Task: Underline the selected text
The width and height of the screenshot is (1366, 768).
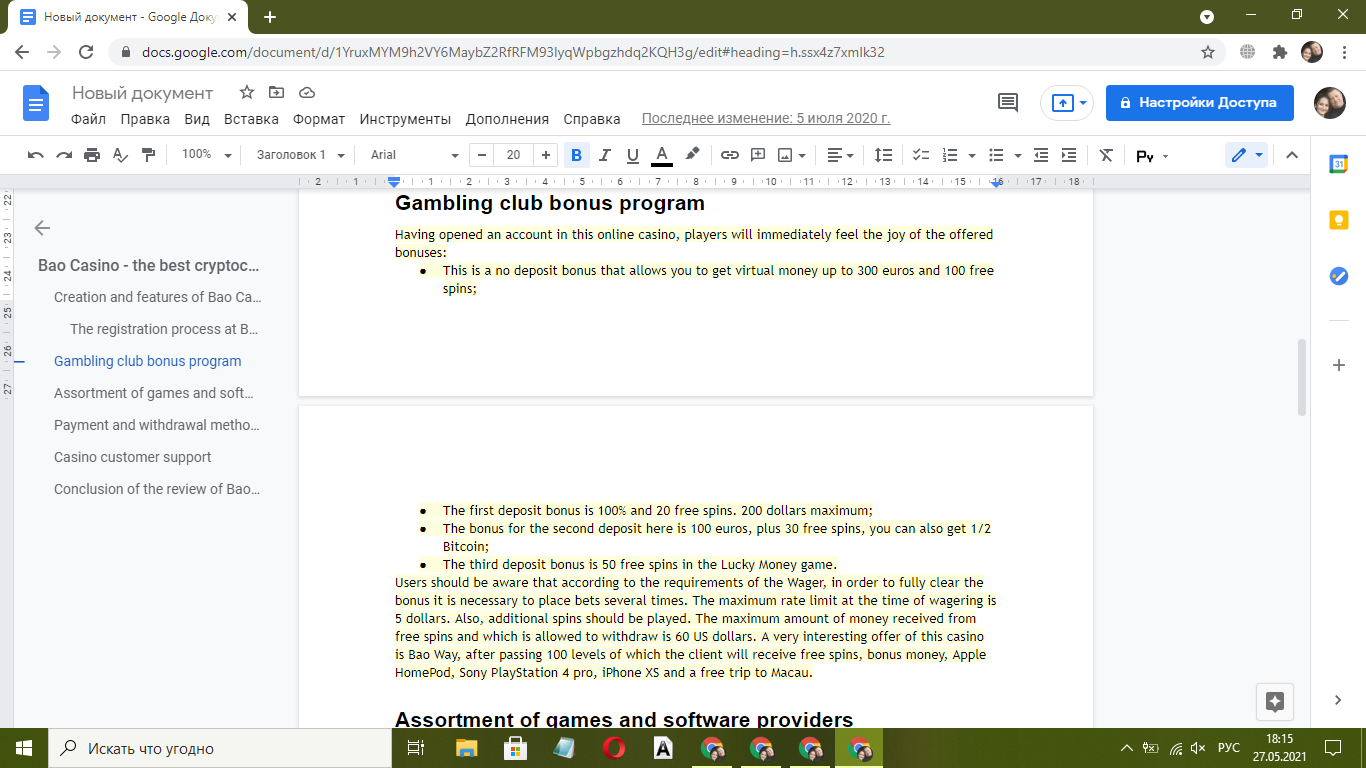Action: click(632, 155)
